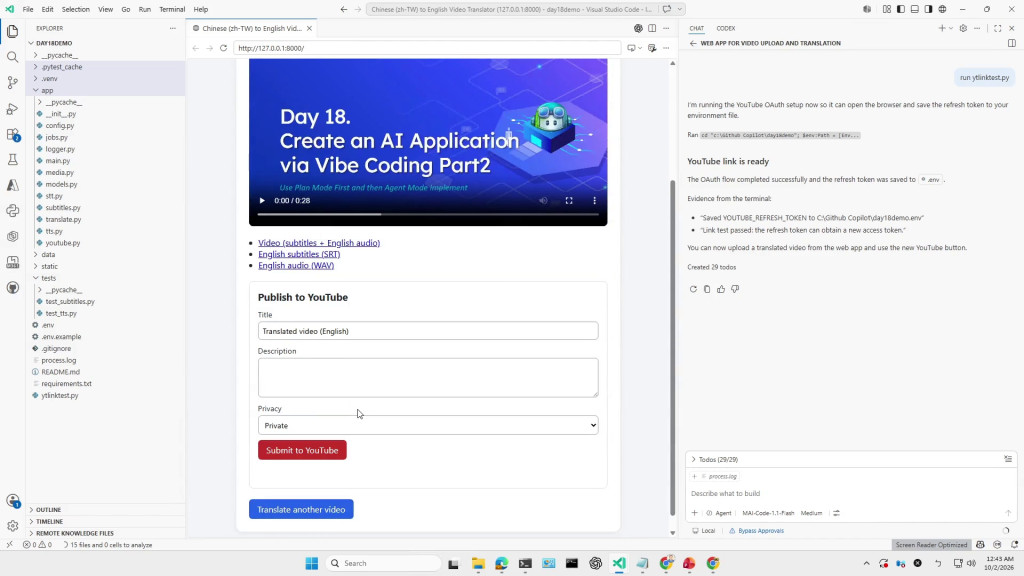Toggle Bypass Approvals in chat
Viewport: 1024px width, 576px height.
click(756, 530)
